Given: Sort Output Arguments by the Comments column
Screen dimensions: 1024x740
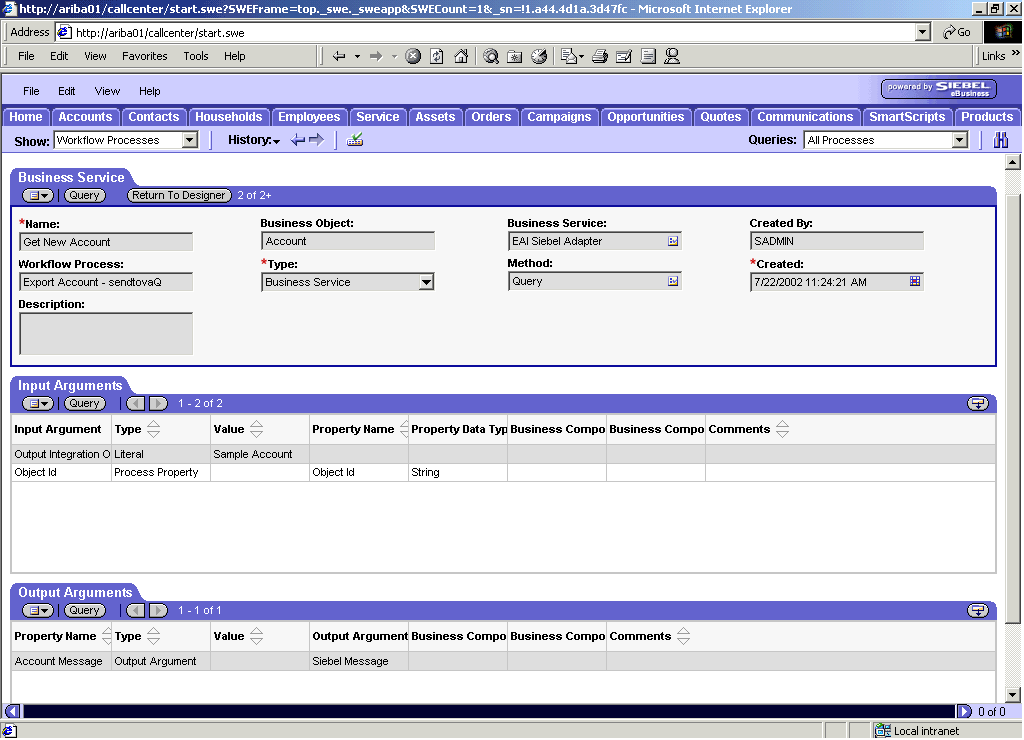Looking at the screenshot, I should (x=683, y=636).
